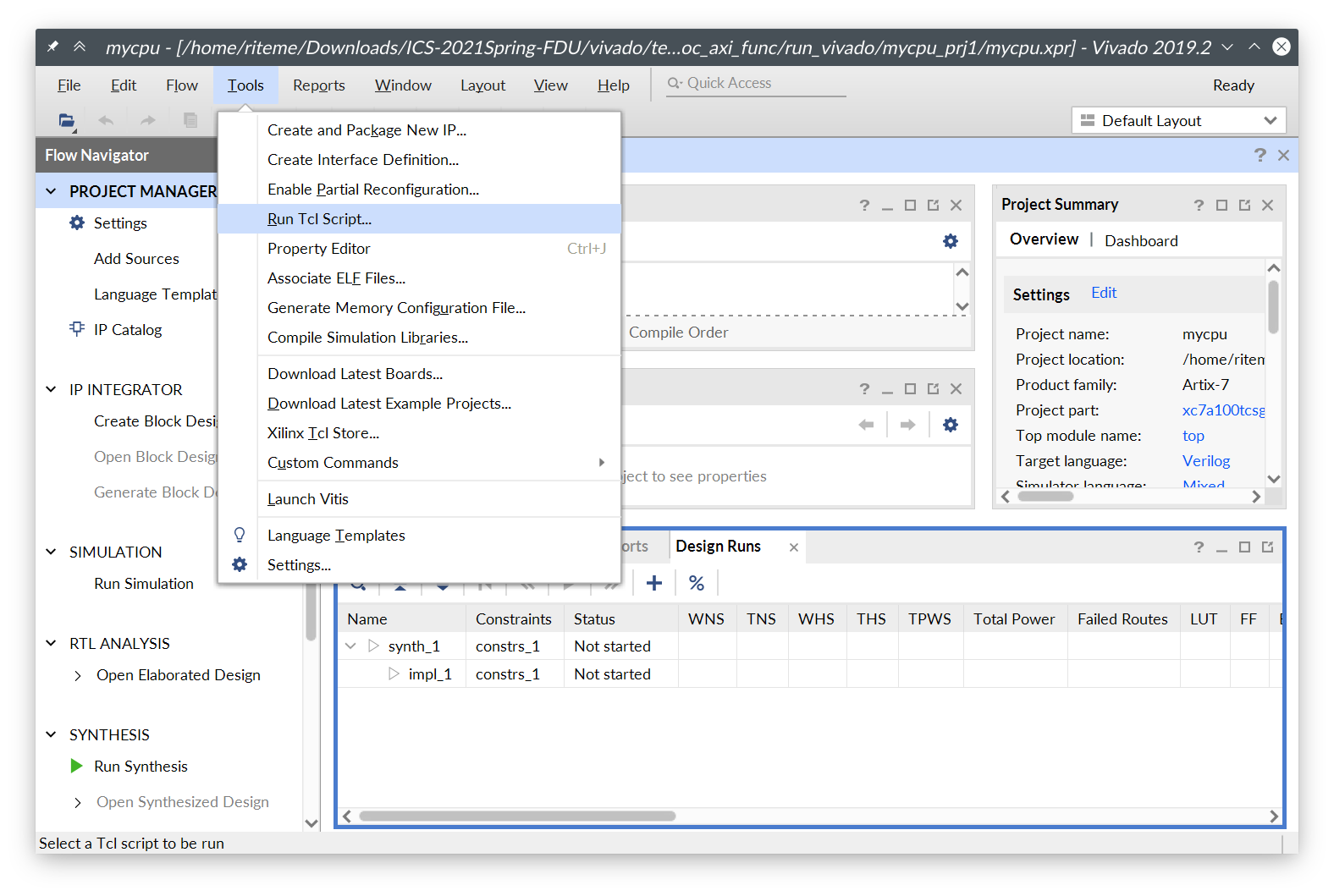Select Run Tcl Script menu entry
The width and height of the screenshot is (1334, 896).
[419, 218]
